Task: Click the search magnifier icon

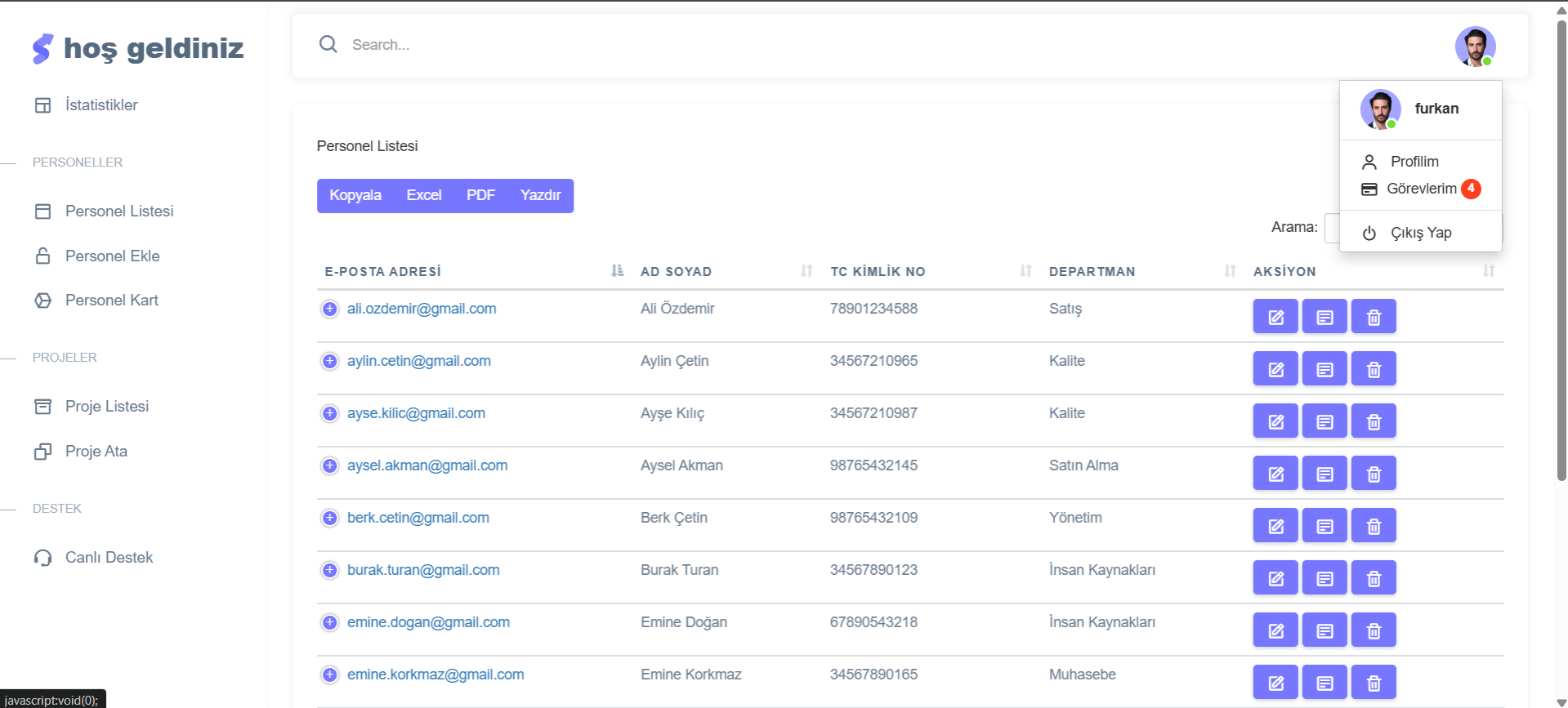Action: tap(328, 44)
